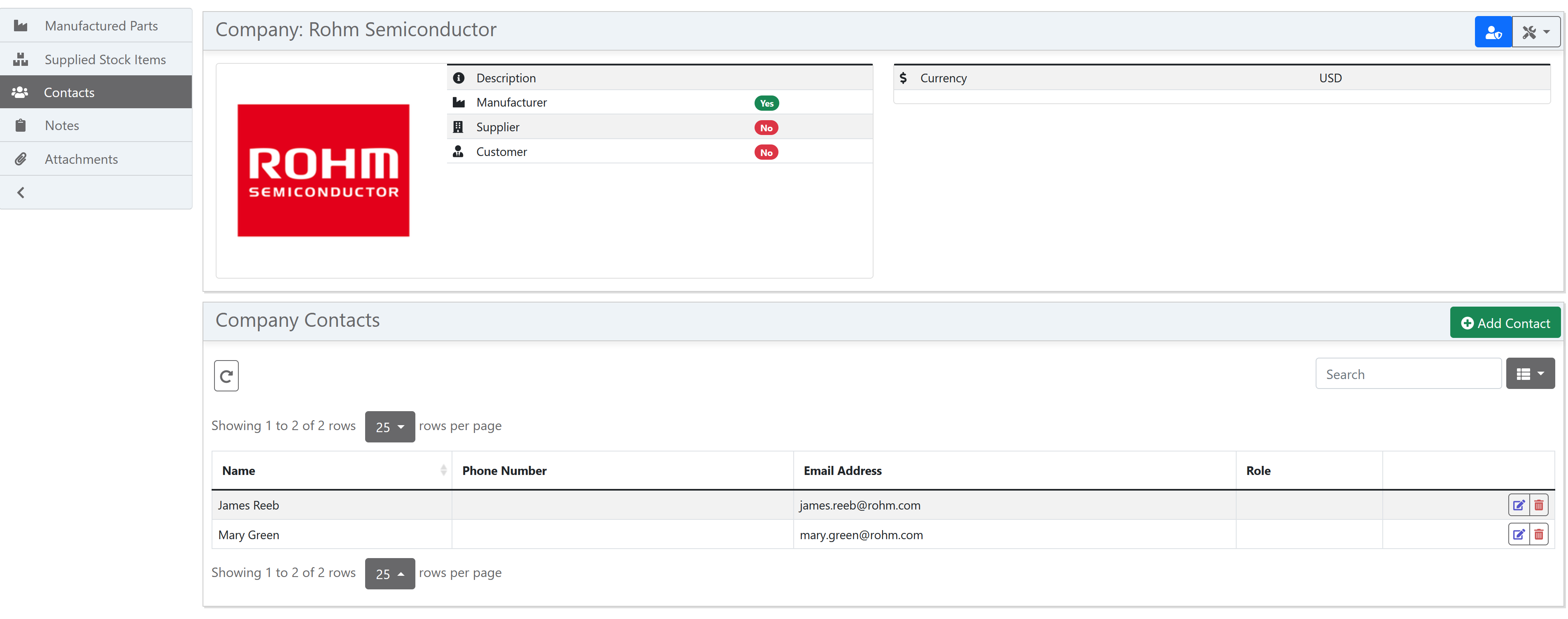Click the Supplier row label
The width and height of the screenshot is (1568, 619).
pos(497,127)
